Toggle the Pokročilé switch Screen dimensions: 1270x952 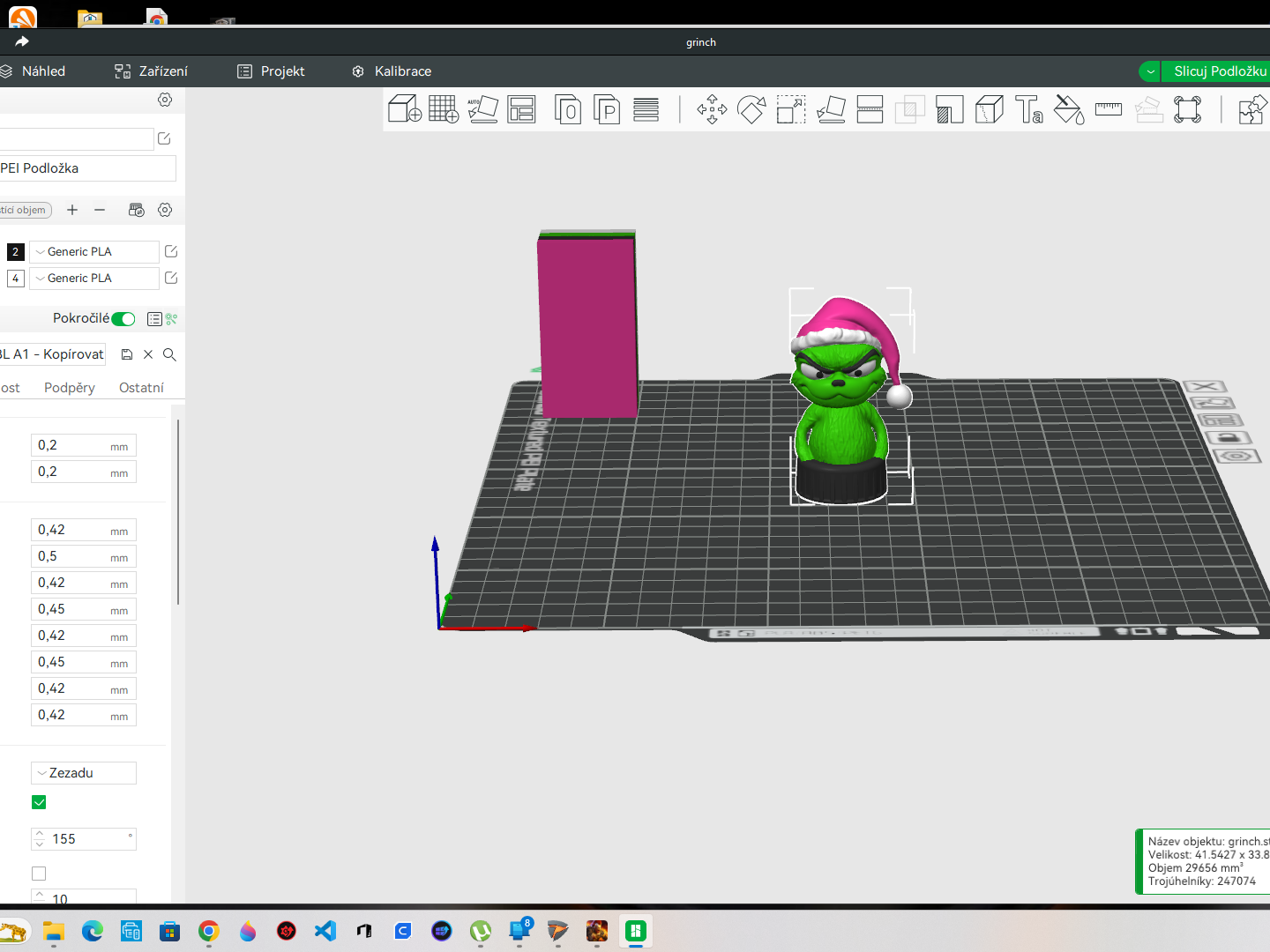coord(123,319)
